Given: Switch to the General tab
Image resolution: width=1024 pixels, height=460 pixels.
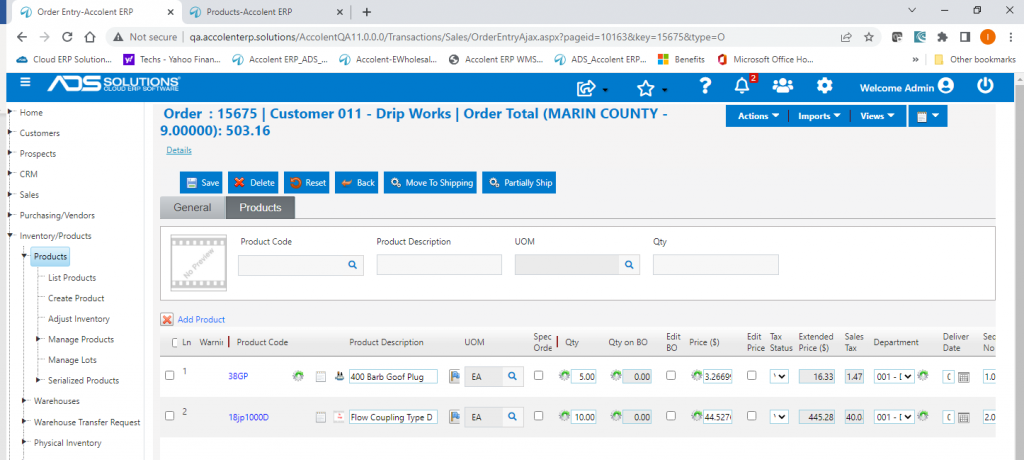Looking at the screenshot, I should [192, 207].
